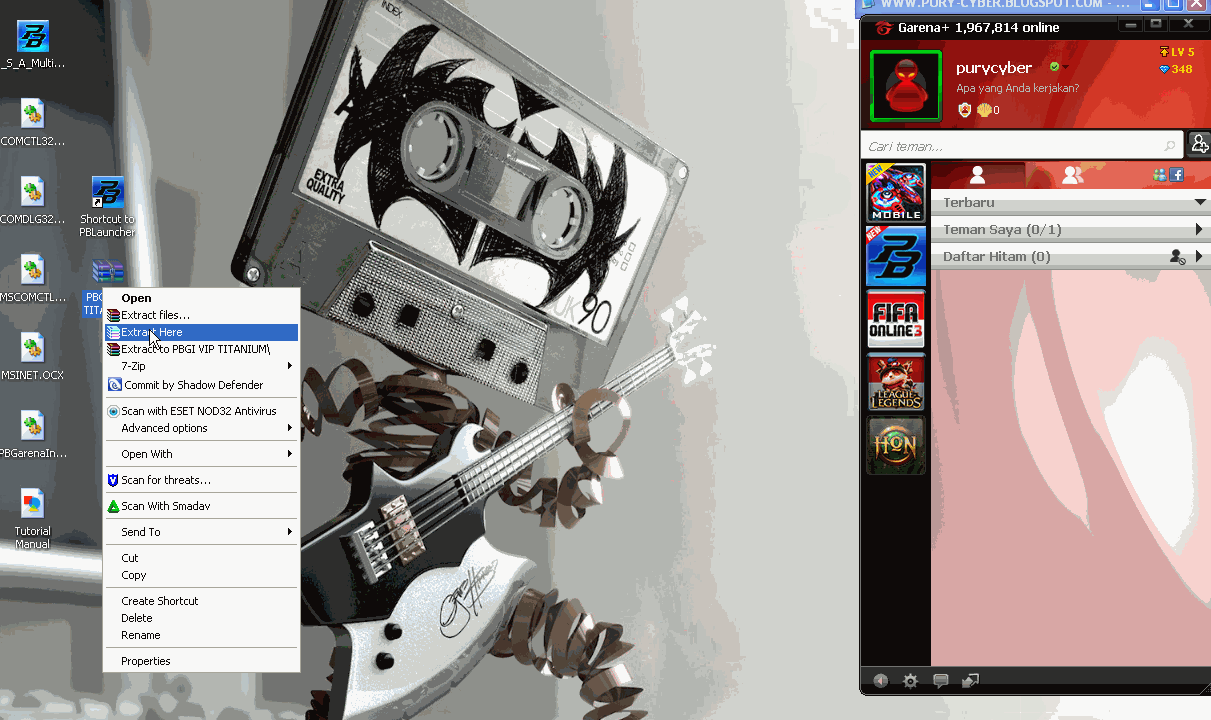1211x720 pixels.
Task: Choose Scan for threats... entry
Action: [x=201, y=480]
